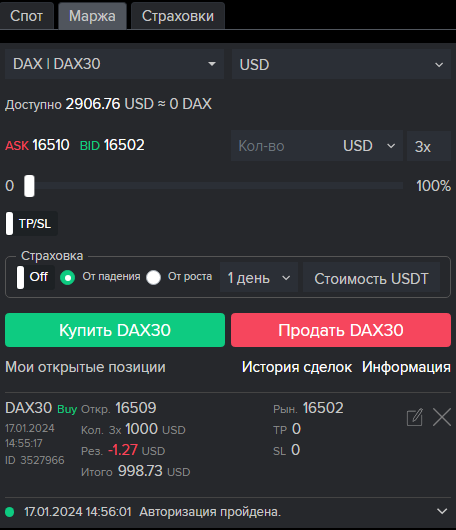This screenshot has width=456, height=530.
Task: Click the Продать DAX30 button
Action: tap(341, 330)
